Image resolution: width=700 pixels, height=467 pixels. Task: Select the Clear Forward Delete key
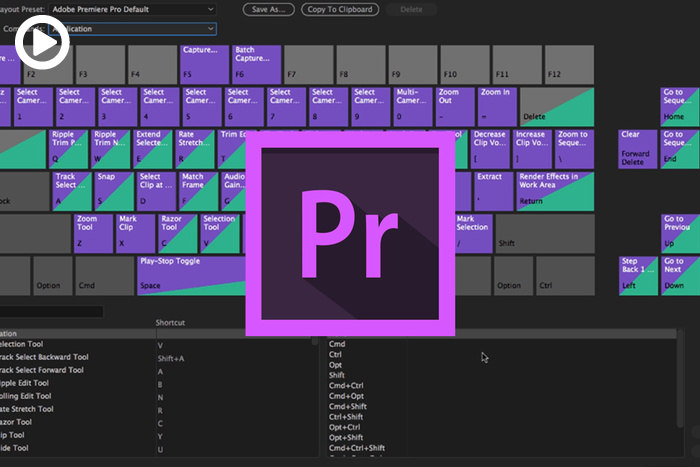(x=638, y=149)
